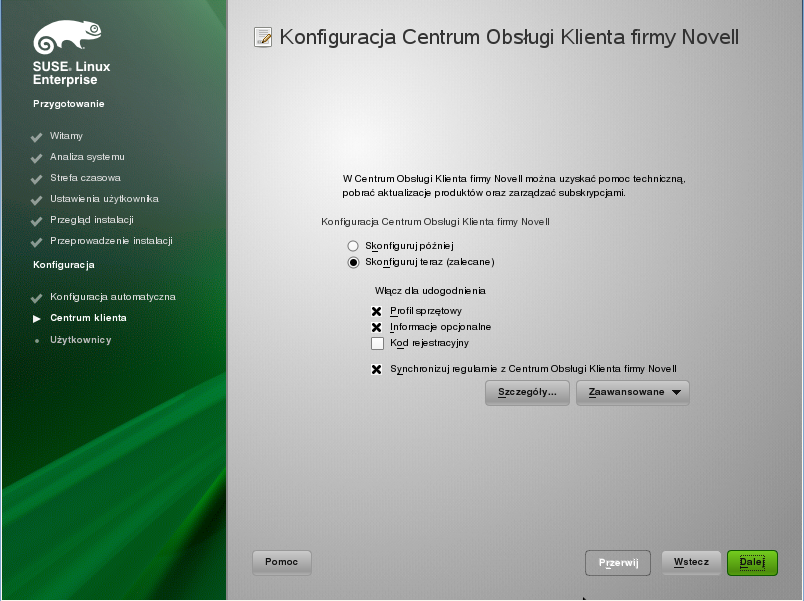Enable the Kod rejestracyjny checkbox

coord(377,343)
